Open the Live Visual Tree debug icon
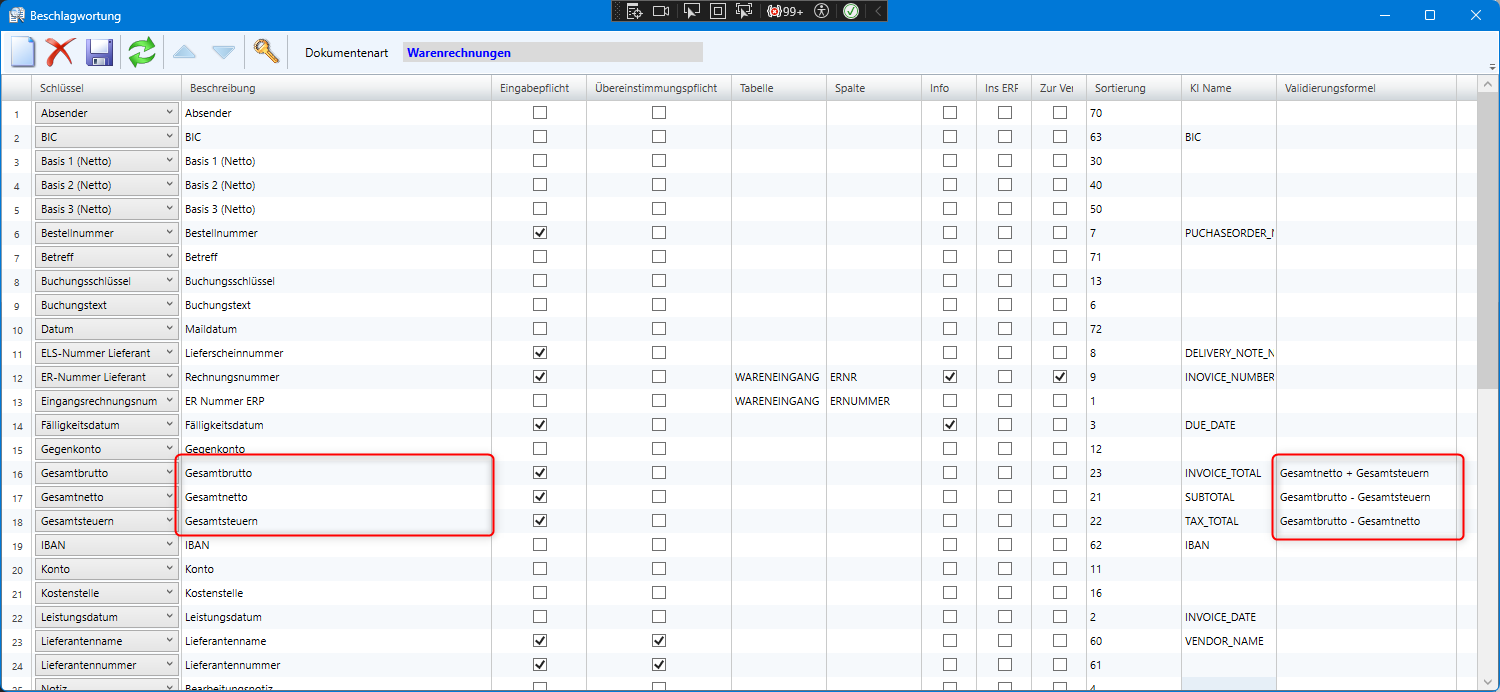The width and height of the screenshot is (1500, 692). (634, 11)
